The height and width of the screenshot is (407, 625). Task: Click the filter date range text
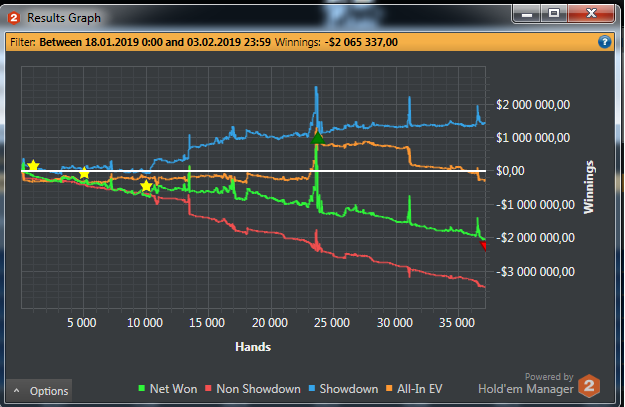pyautogui.click(x=155, y=42)
